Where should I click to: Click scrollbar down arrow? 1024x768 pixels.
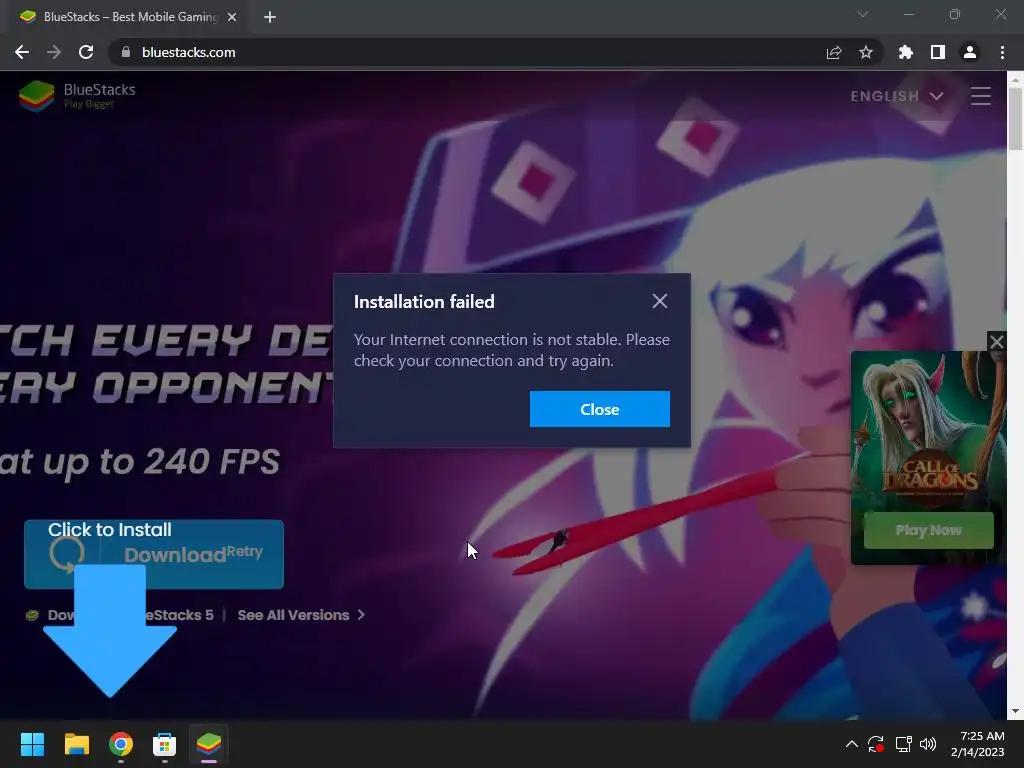click(1015, 711)
